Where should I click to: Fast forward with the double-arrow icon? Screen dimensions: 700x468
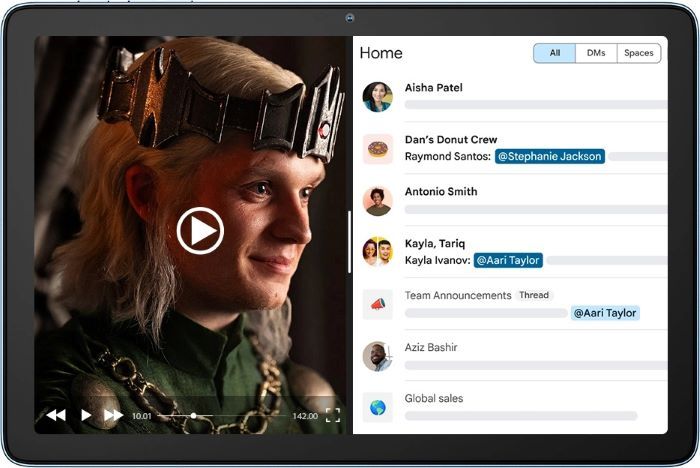click(x=113, y=415)
